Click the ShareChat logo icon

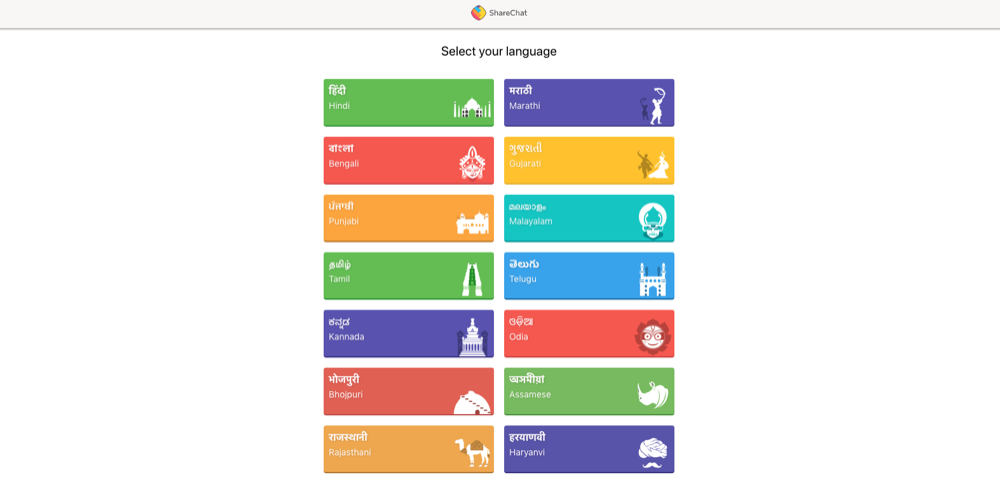(479, 13)
